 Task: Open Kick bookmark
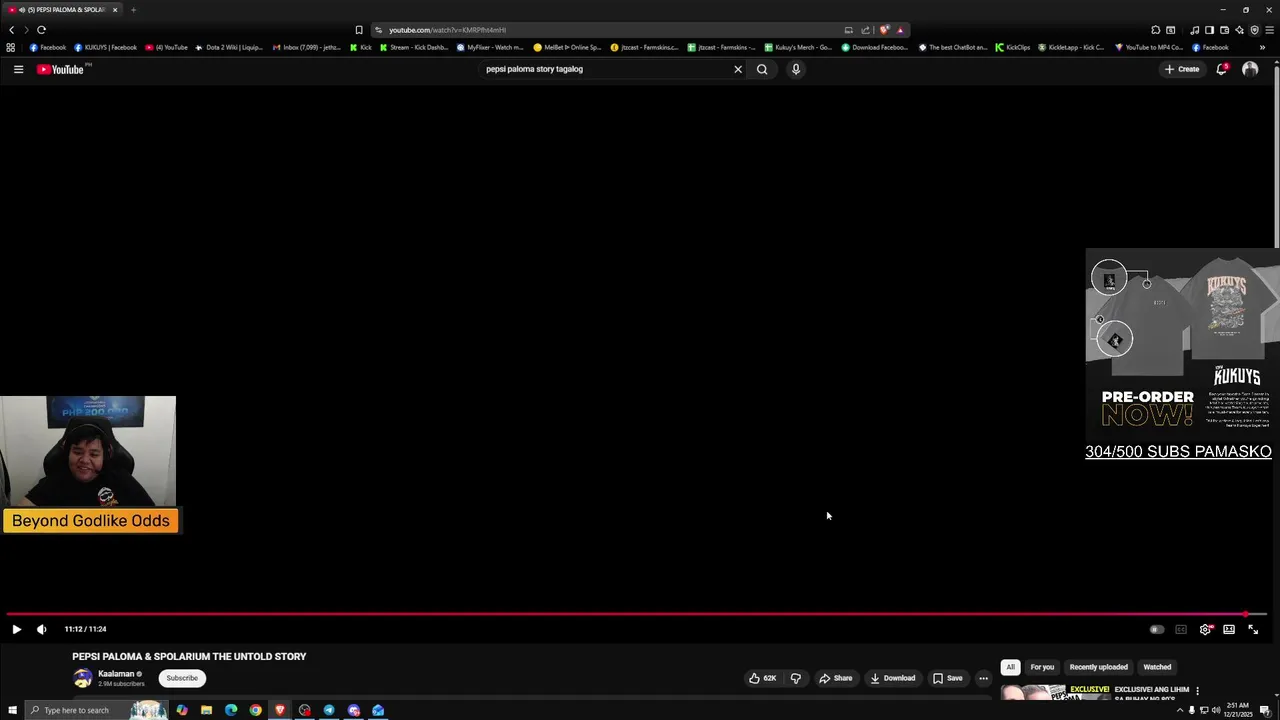click(360, 47)
